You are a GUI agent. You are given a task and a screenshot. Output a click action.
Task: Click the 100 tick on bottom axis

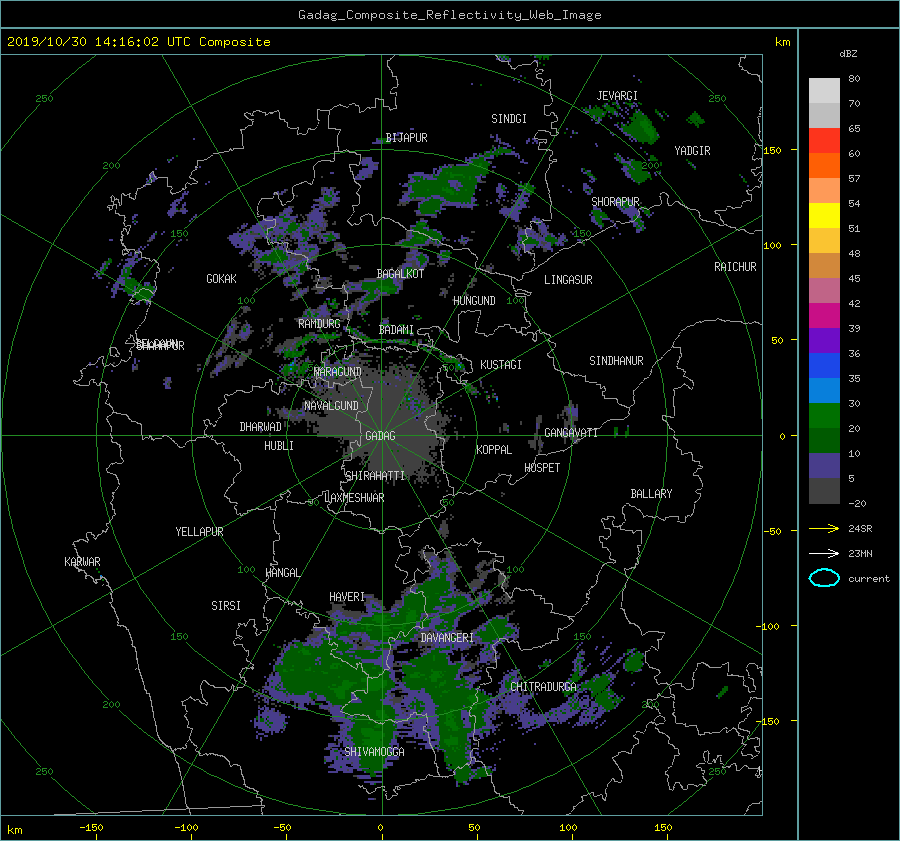(568, 828)
